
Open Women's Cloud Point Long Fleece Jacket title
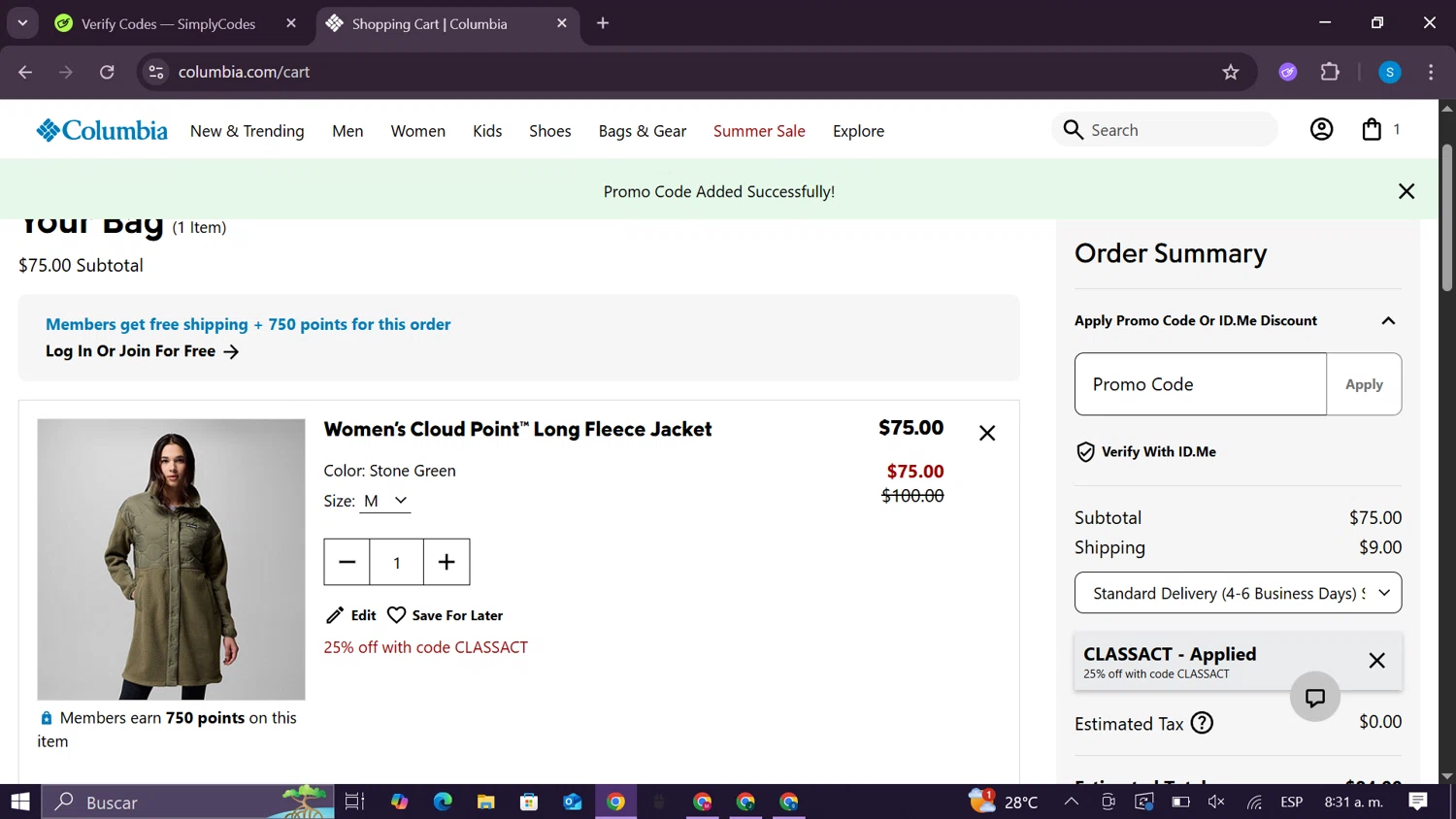pyautogui.click(x=517, y=429)
